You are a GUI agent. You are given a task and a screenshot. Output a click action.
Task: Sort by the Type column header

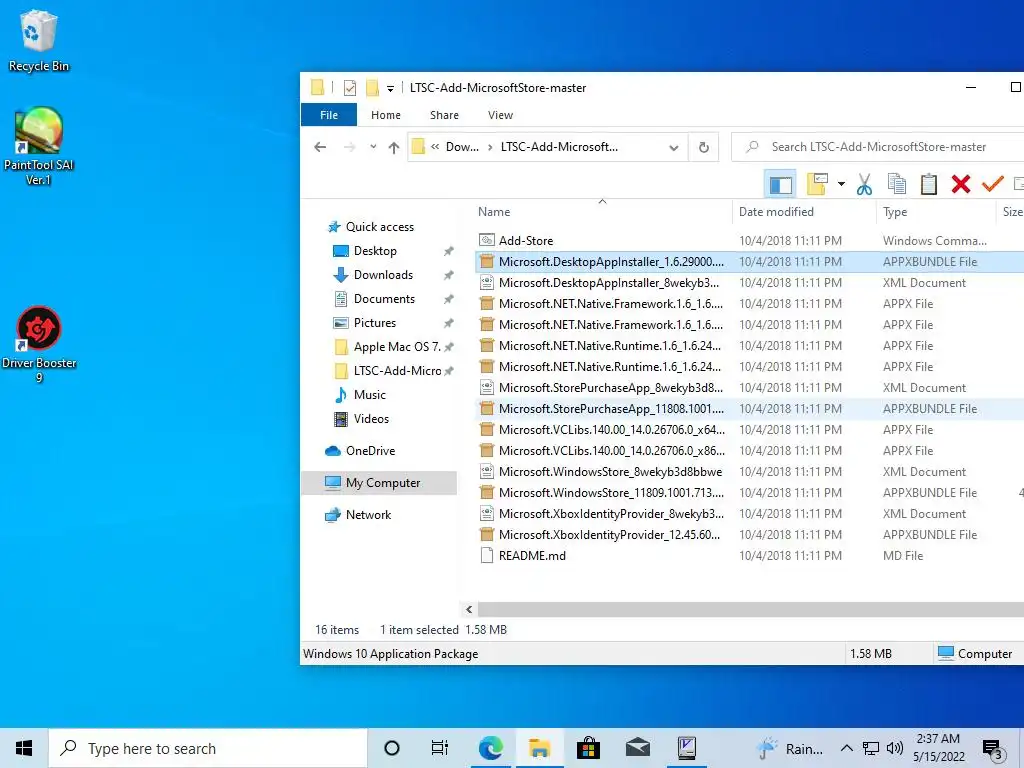tap(895, 212)
